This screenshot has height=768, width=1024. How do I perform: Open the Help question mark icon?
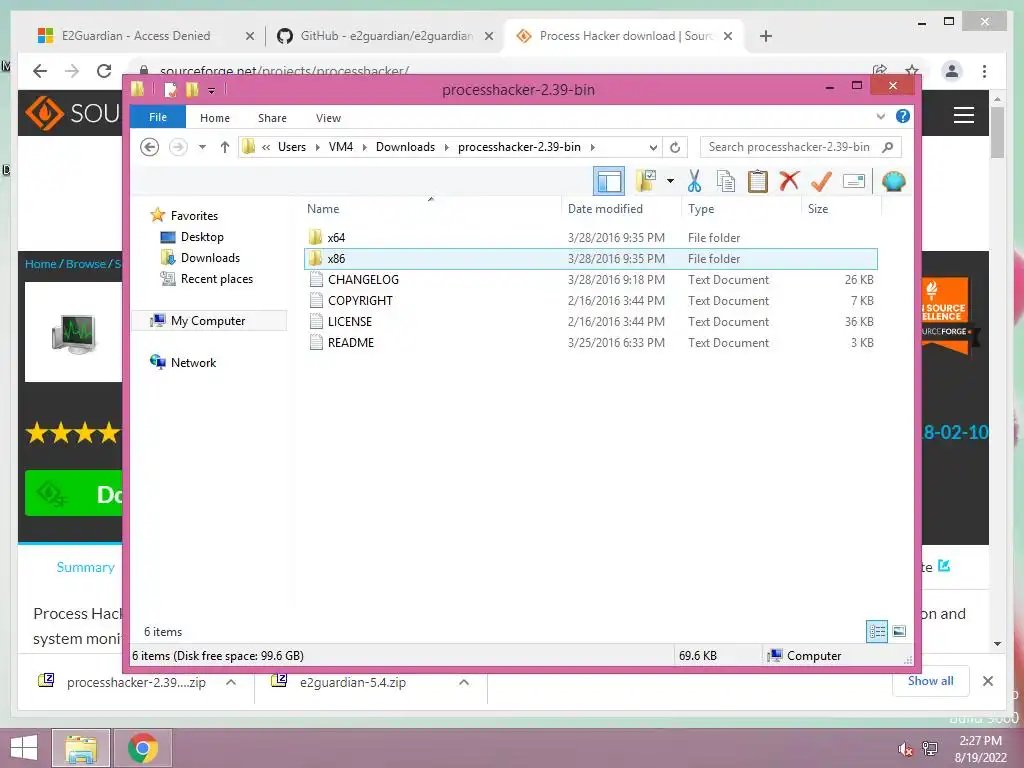[903, 116]
